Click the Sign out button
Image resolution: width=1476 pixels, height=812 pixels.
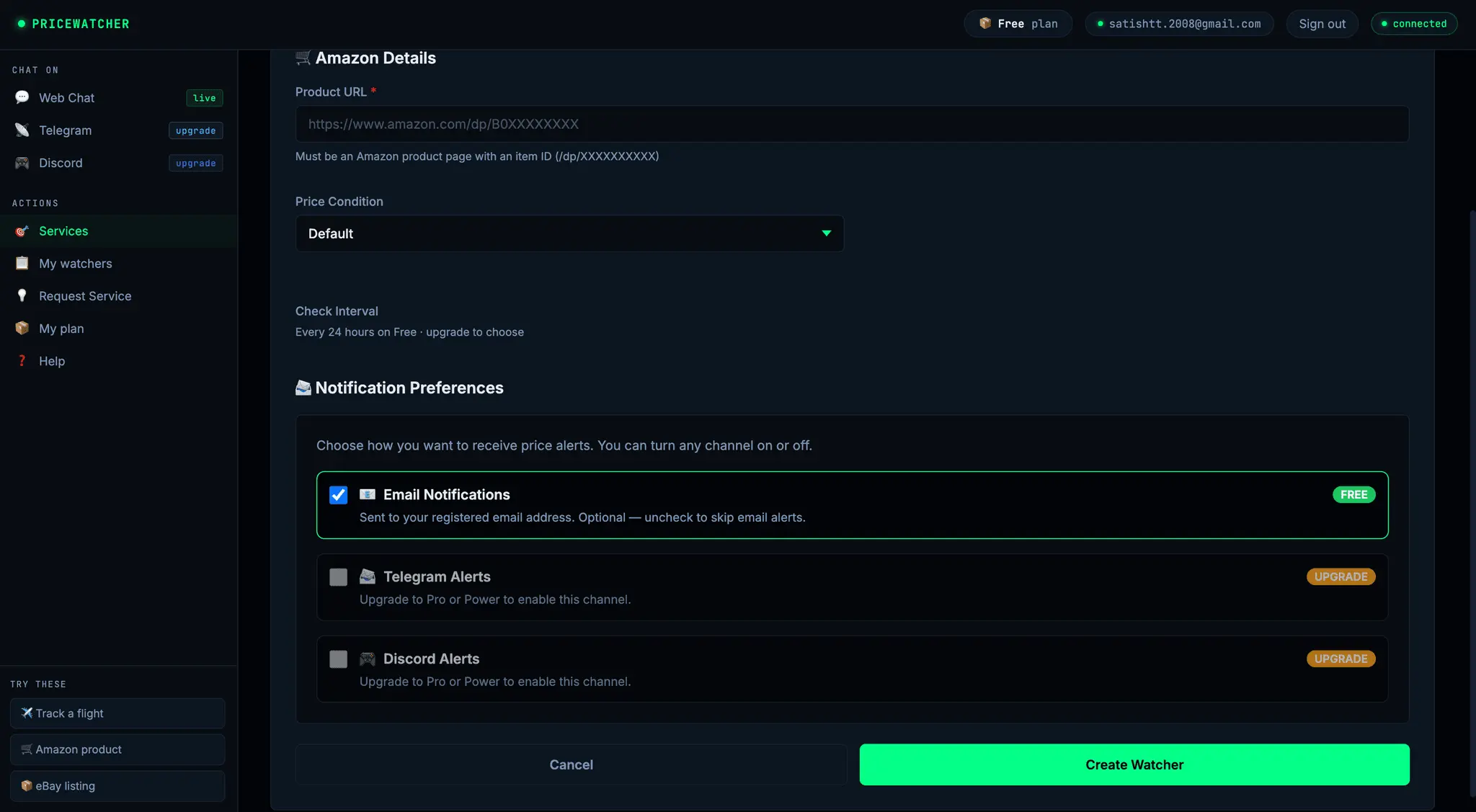click(x=1322, y=24)
